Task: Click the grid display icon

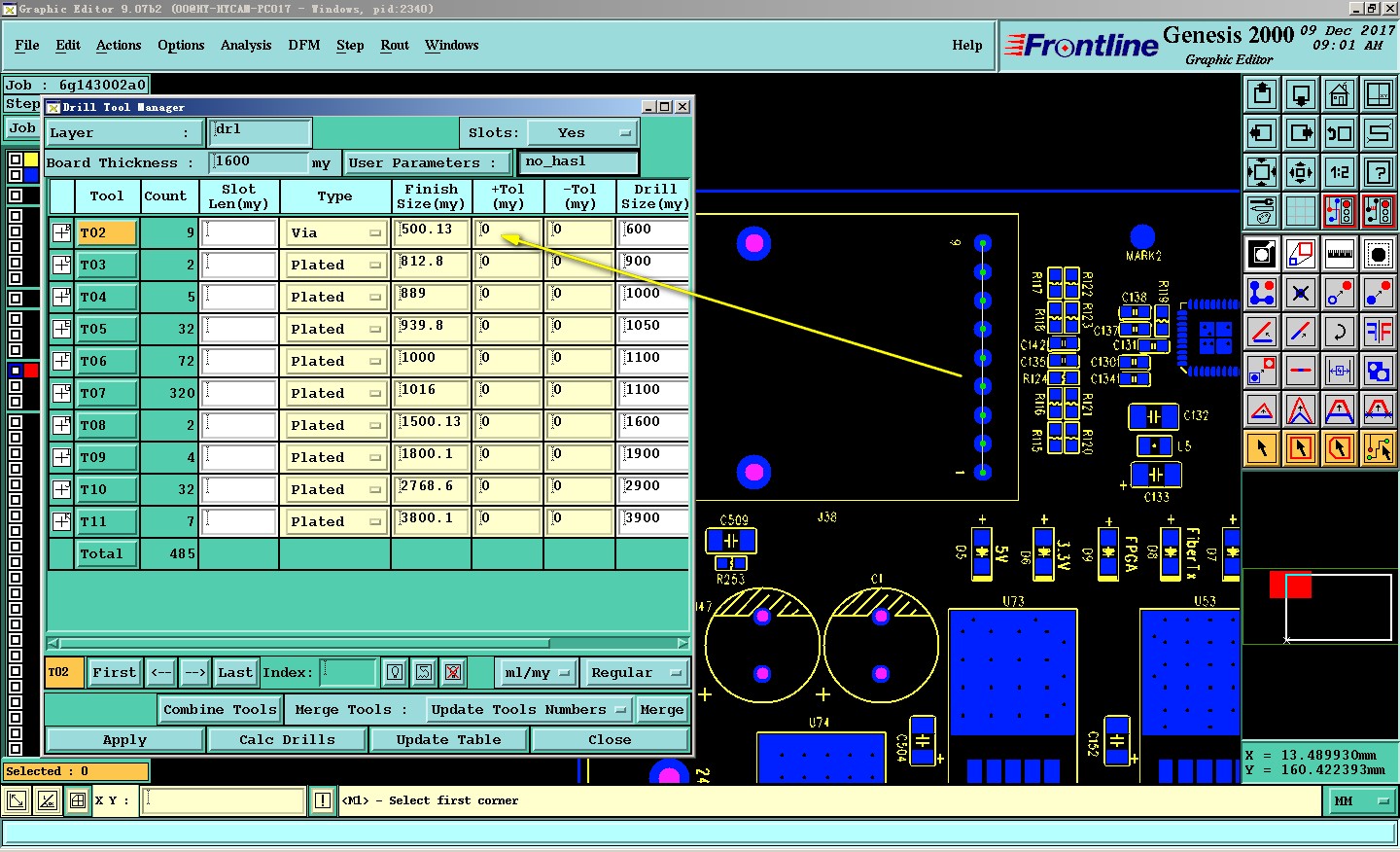Action: [1301, 211]
